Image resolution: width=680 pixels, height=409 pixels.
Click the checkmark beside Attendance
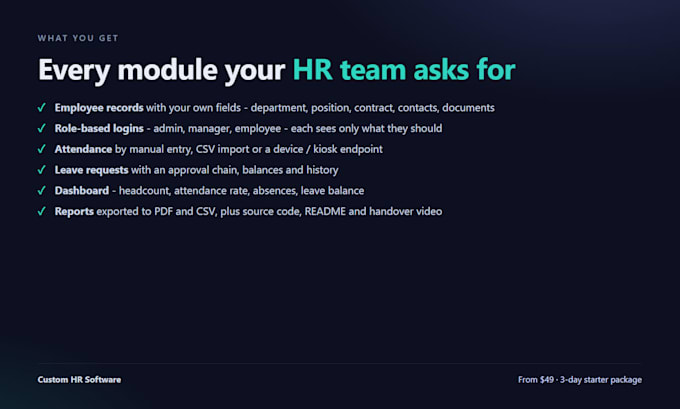pyautogui.click(x=42, y=149)
